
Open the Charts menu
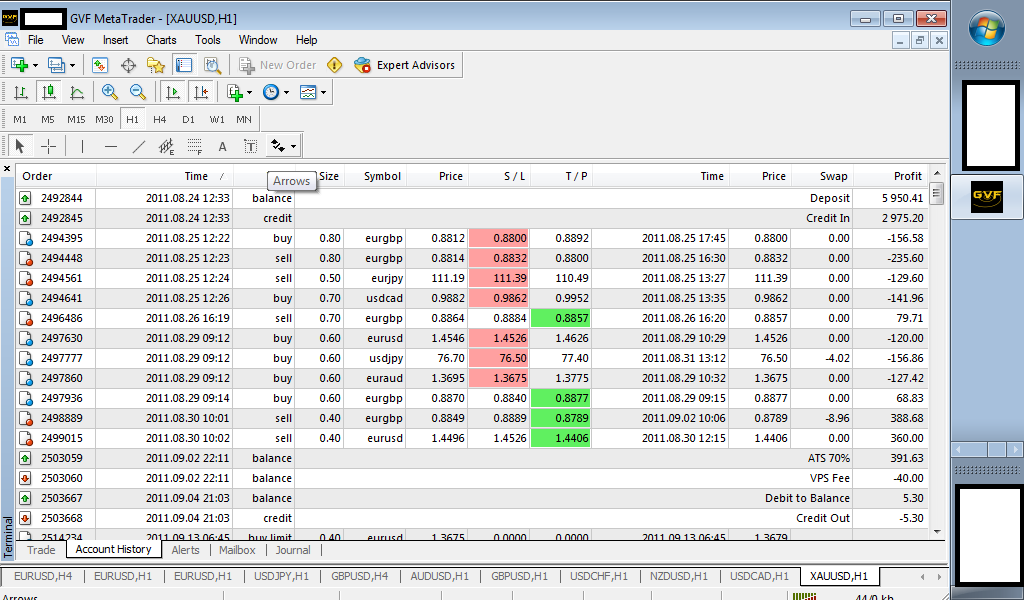coord(161,40)
